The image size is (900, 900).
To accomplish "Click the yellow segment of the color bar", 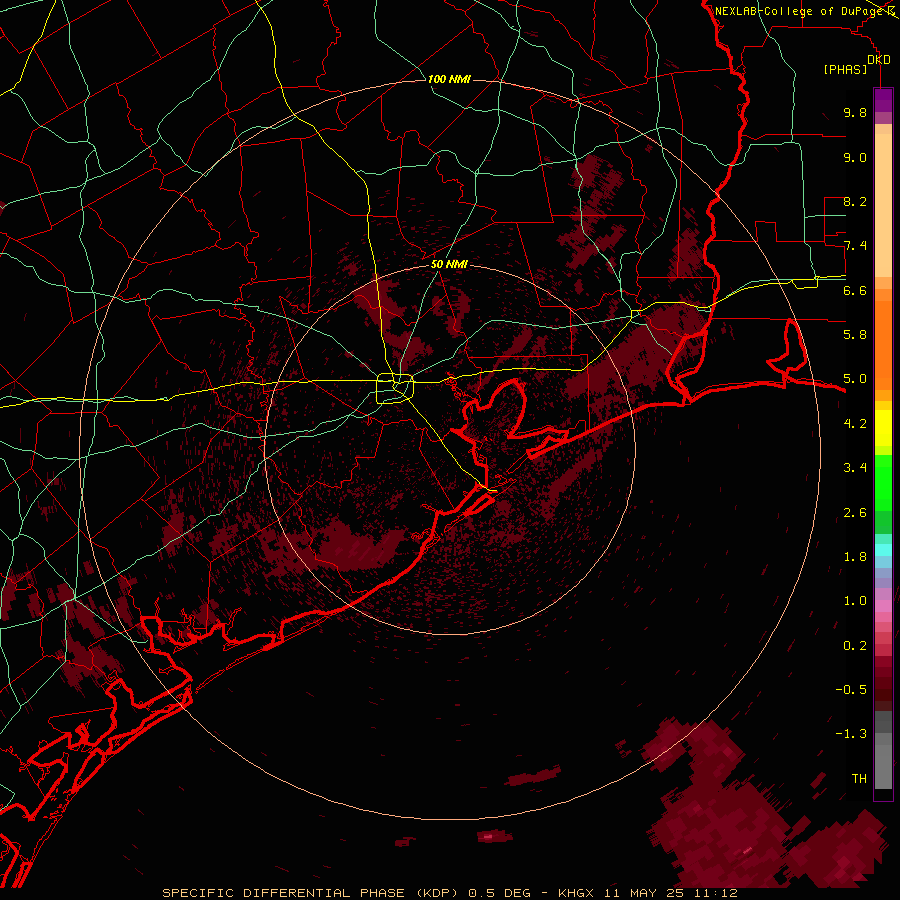I will 883,428.
